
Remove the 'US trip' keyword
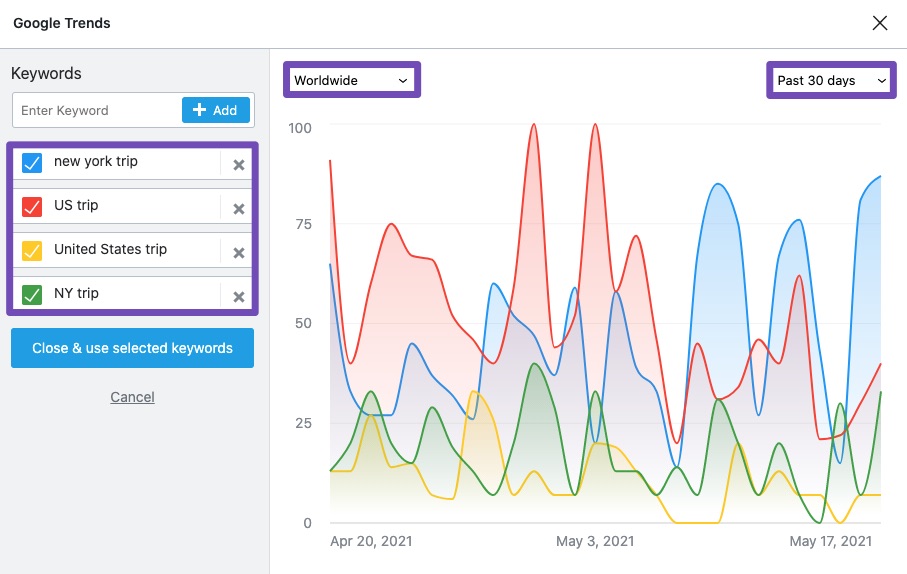pyautogui.click(x=238, y=209)
